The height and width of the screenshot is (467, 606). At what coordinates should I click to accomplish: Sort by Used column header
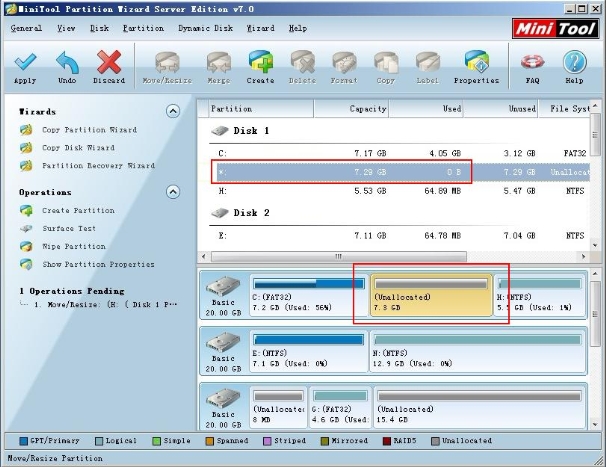pos(426,109)
